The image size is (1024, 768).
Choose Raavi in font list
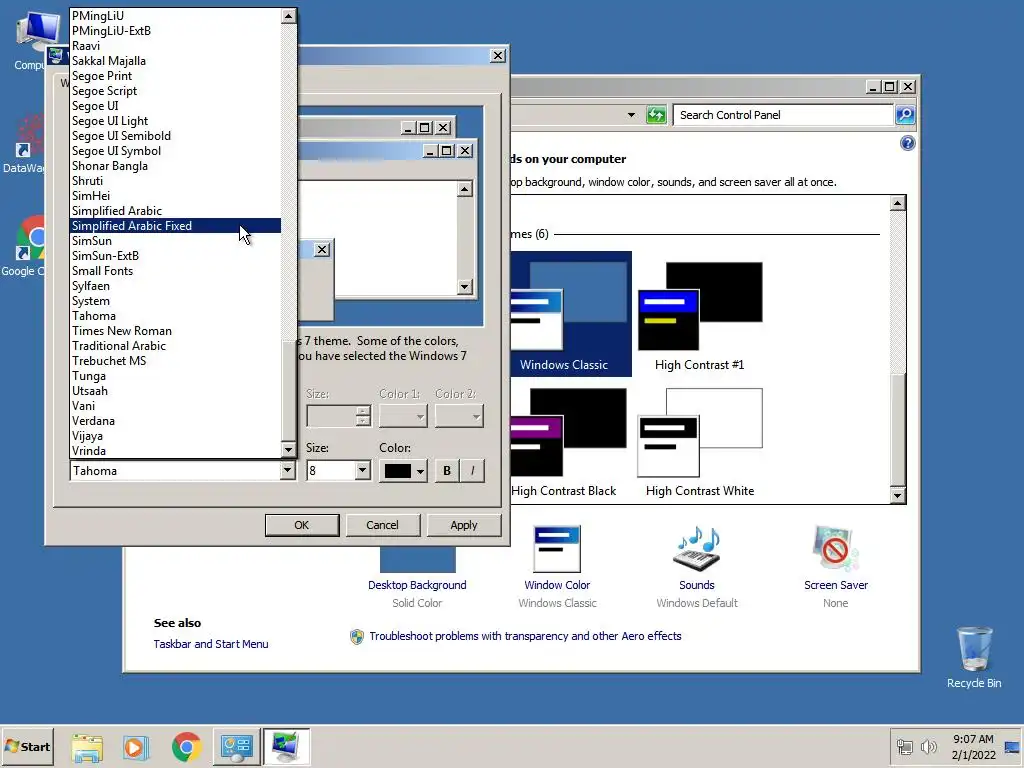175,46
